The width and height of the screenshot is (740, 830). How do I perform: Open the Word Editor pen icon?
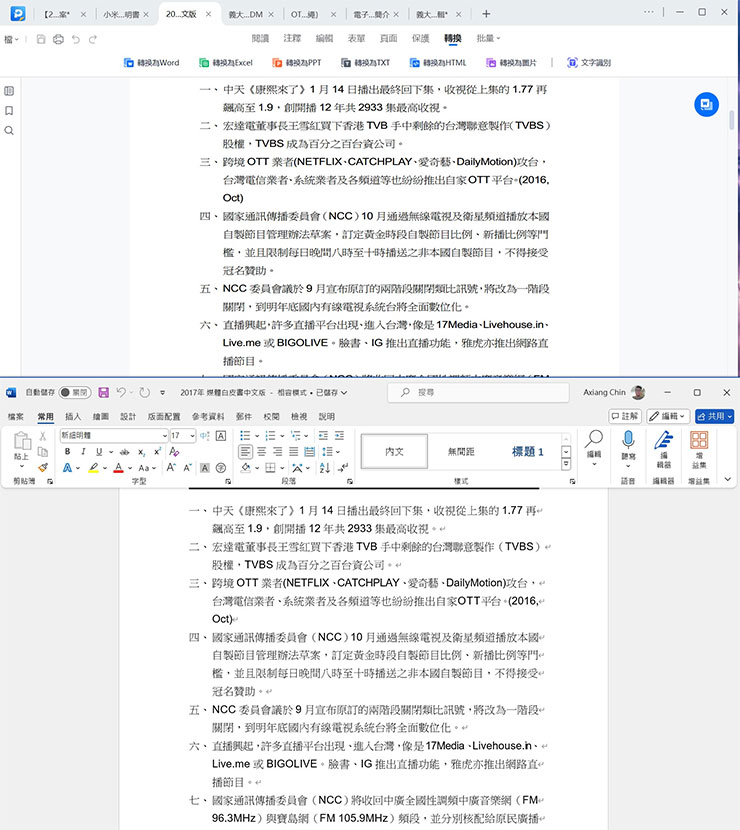click(x=663, y=440)
